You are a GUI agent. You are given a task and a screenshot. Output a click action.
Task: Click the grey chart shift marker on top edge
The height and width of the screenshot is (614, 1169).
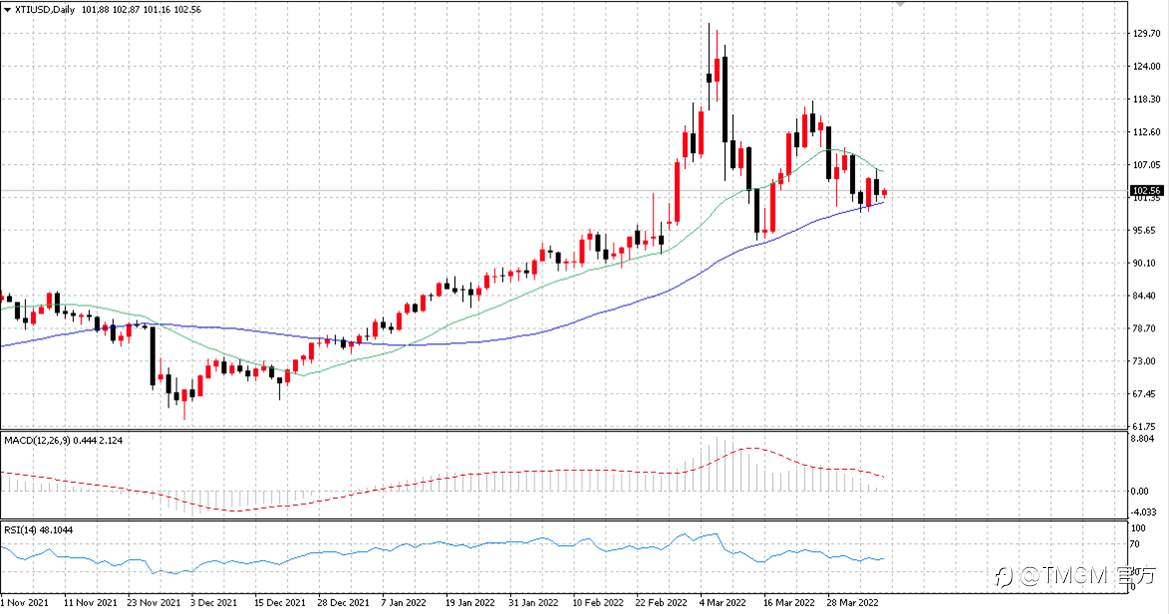[x=900, y=4]
